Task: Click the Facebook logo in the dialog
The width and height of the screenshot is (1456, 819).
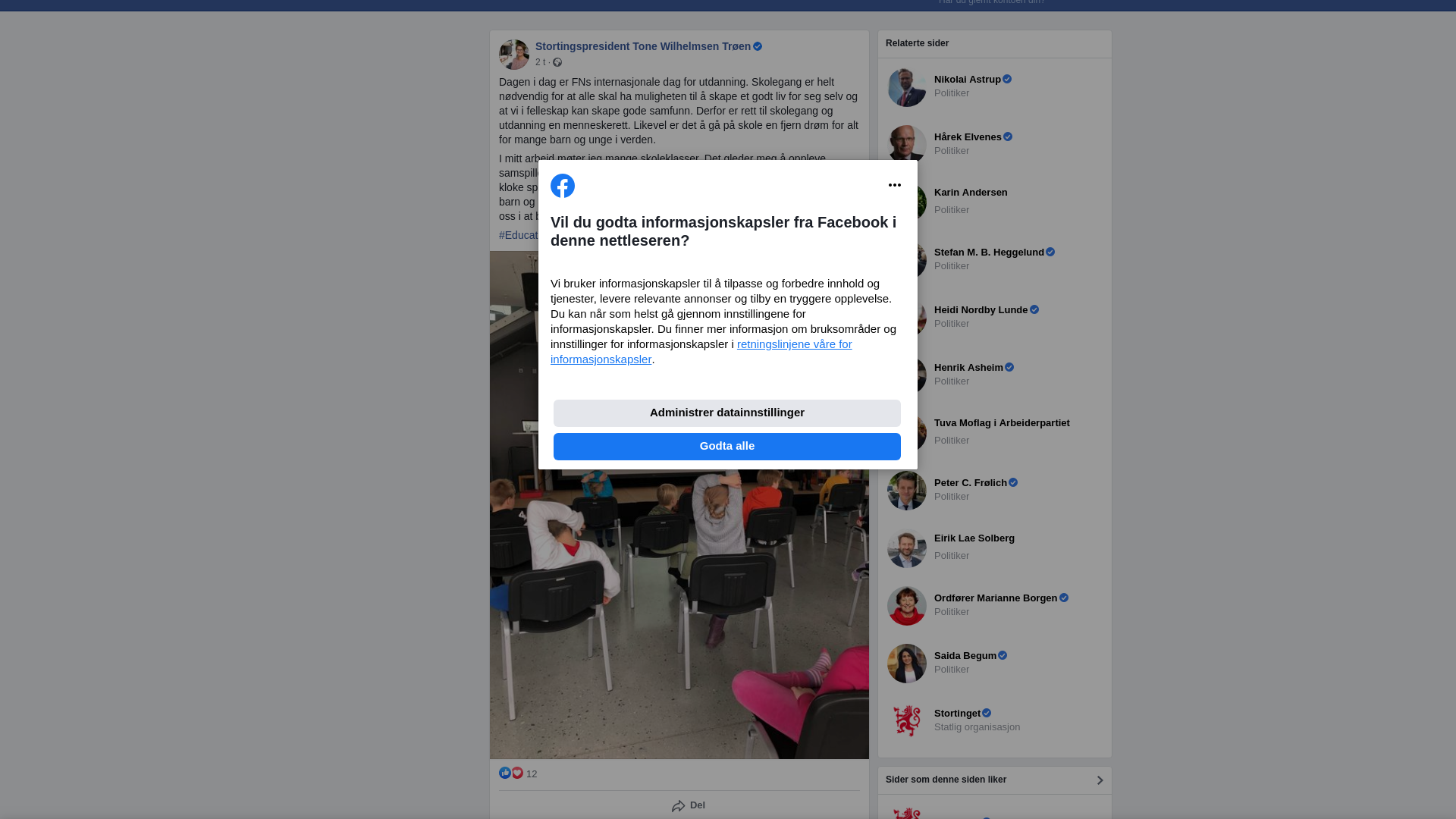Action: pos(563,186)
